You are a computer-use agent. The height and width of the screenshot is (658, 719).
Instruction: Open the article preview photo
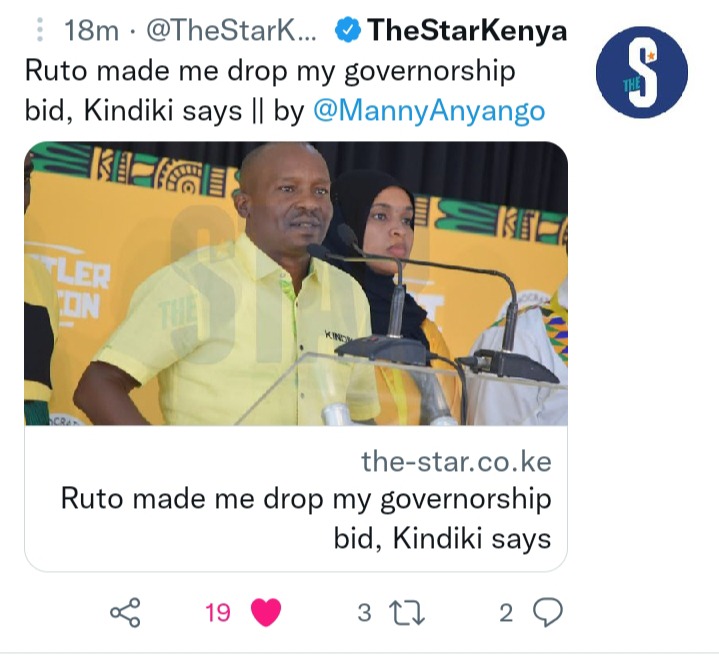(296, 283)
